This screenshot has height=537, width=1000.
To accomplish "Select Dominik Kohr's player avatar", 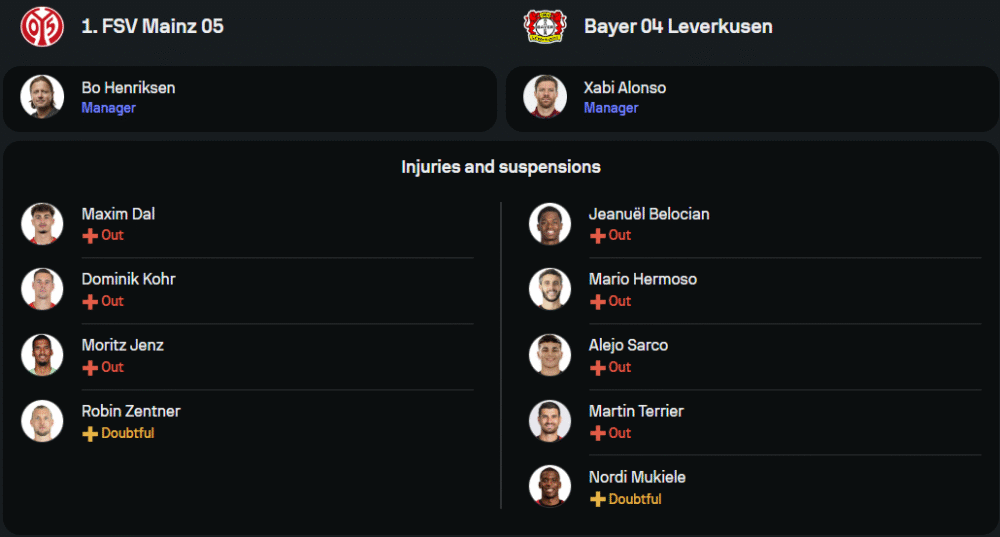I will (x=42, y=289).
